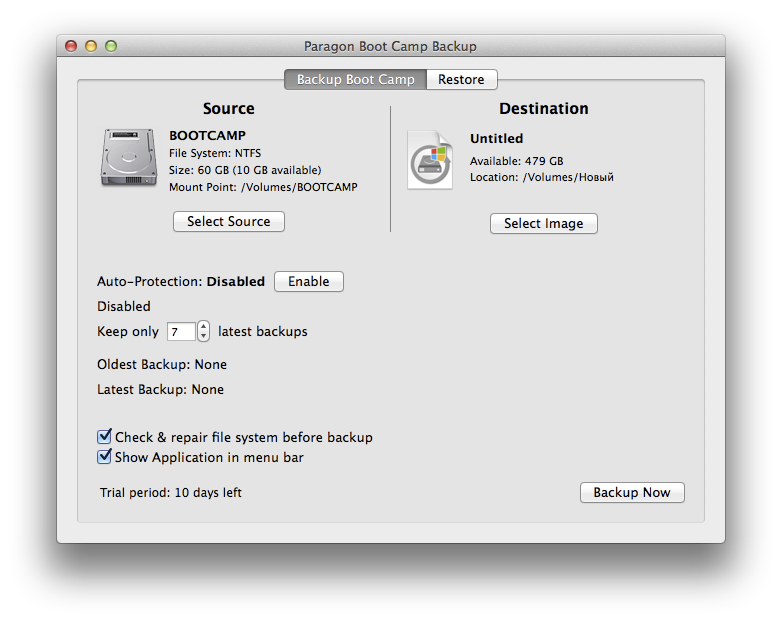The image size is (782, 622).
Task: Click the Keep only backups number field
Action: coord(181,331)
